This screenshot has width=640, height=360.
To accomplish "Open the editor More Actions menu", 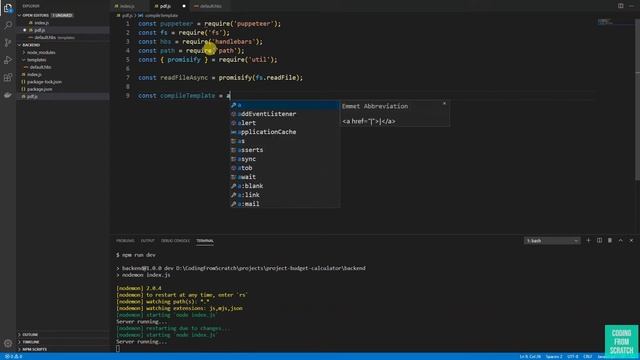I will click(x=632, y=6).
